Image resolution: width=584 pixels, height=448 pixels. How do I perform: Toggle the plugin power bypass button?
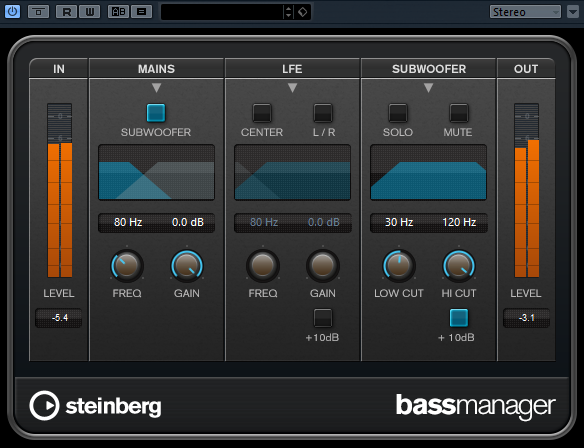coord(12,12)
